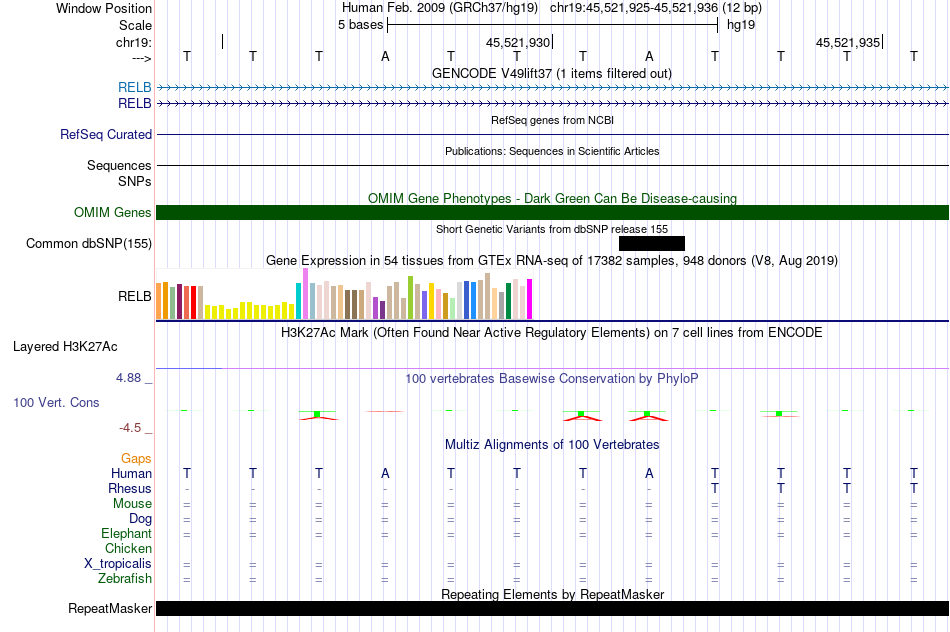Select the OMIM Genes track label
The image size is (950, 632).
pyautogui.click(x=113, y=213)
